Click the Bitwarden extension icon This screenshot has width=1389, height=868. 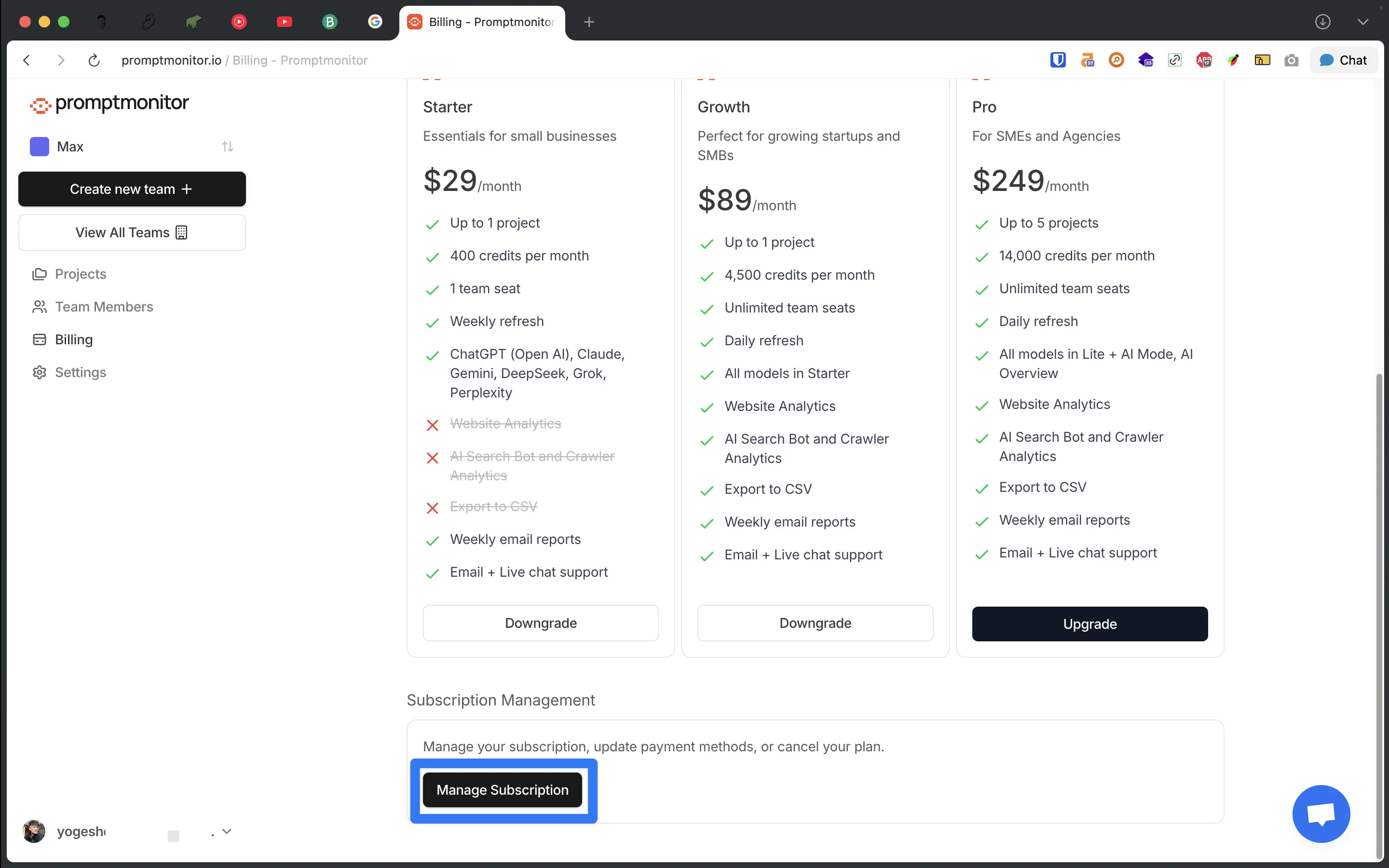[x=1058, y=60]
